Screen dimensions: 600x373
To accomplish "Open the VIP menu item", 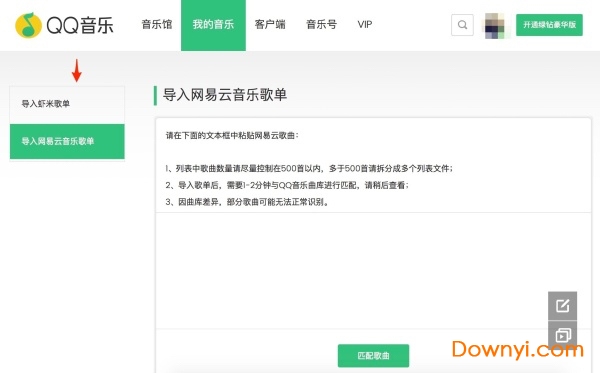I will tap(365, 24).
